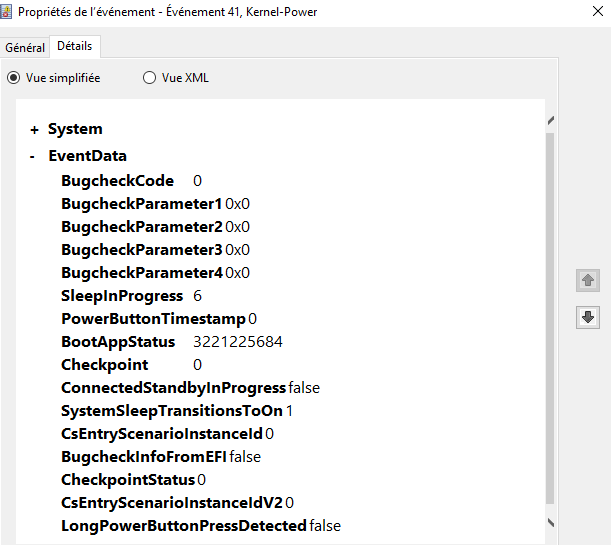This screenshot has height=545, width=611.
Task: Close the event properties window
Action: (x=598, y=11)
